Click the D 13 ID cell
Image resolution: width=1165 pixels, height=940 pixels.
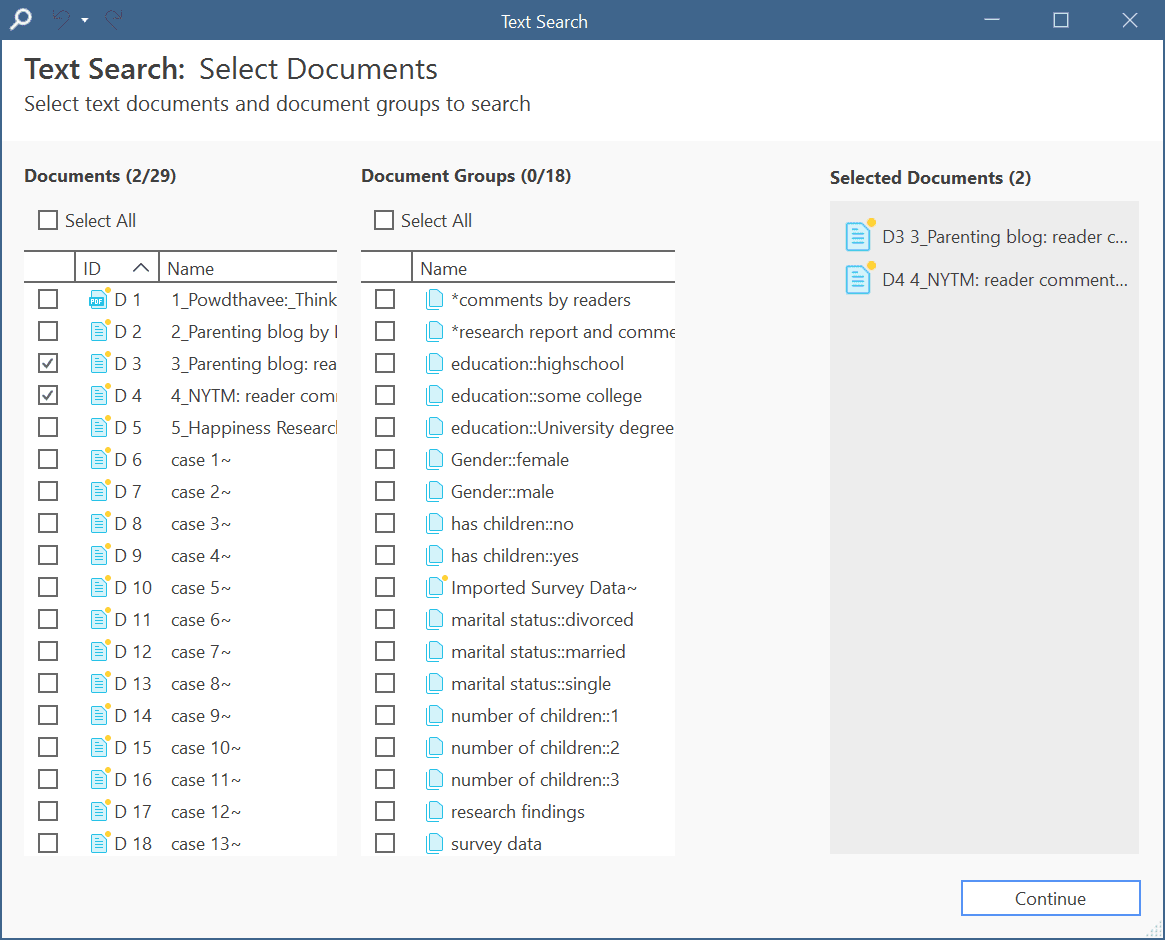pos(133,684)
